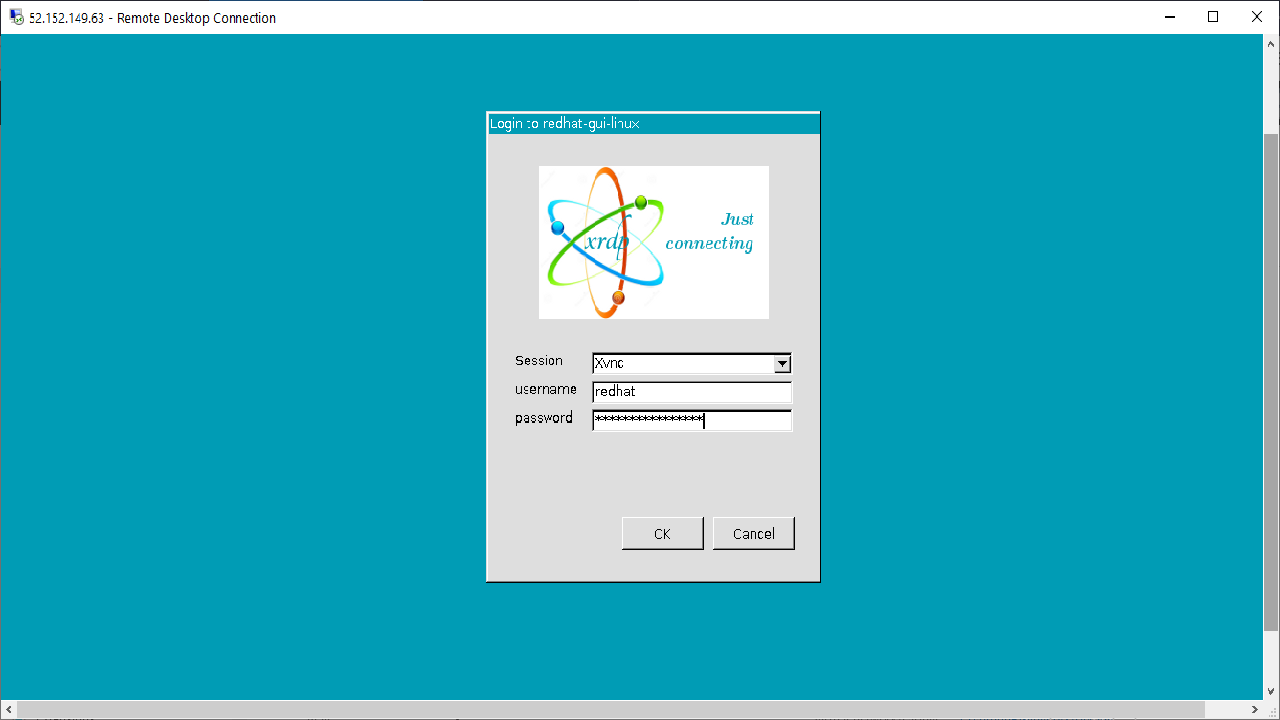This screenshot has height=720, width=1280.
Task: Click the vertical scrollbar down arrow
Action: [x=1271, y=691]
